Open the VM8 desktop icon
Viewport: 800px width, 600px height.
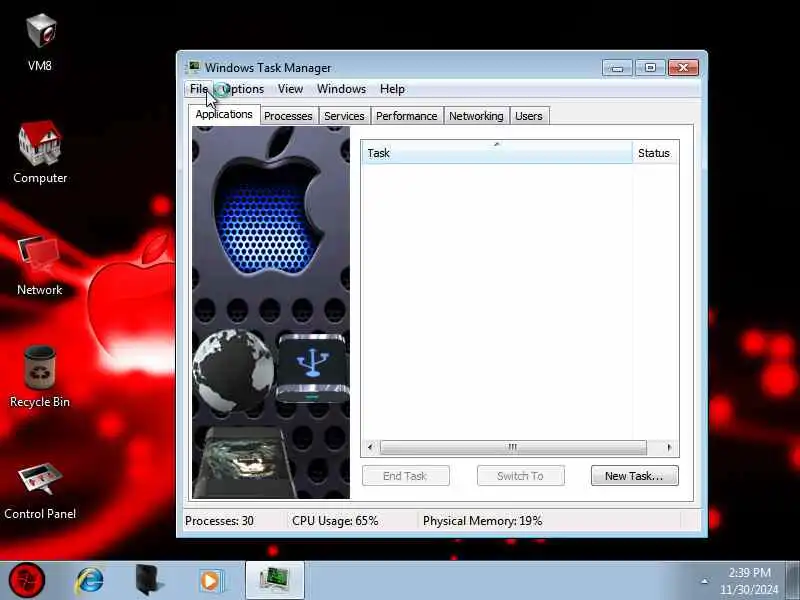(40, 42)
